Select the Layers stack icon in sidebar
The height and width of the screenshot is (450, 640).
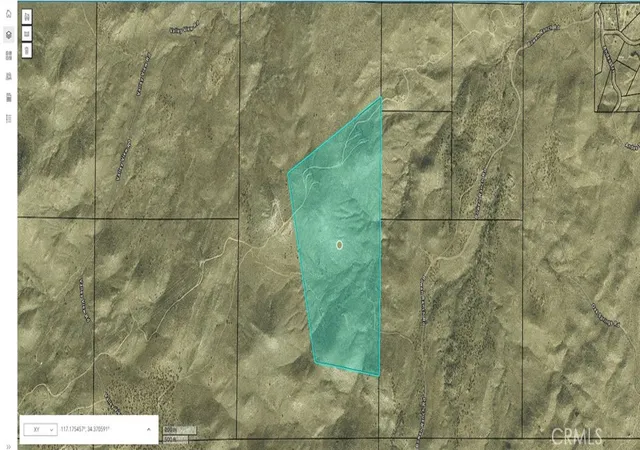[x=9, y=35]
